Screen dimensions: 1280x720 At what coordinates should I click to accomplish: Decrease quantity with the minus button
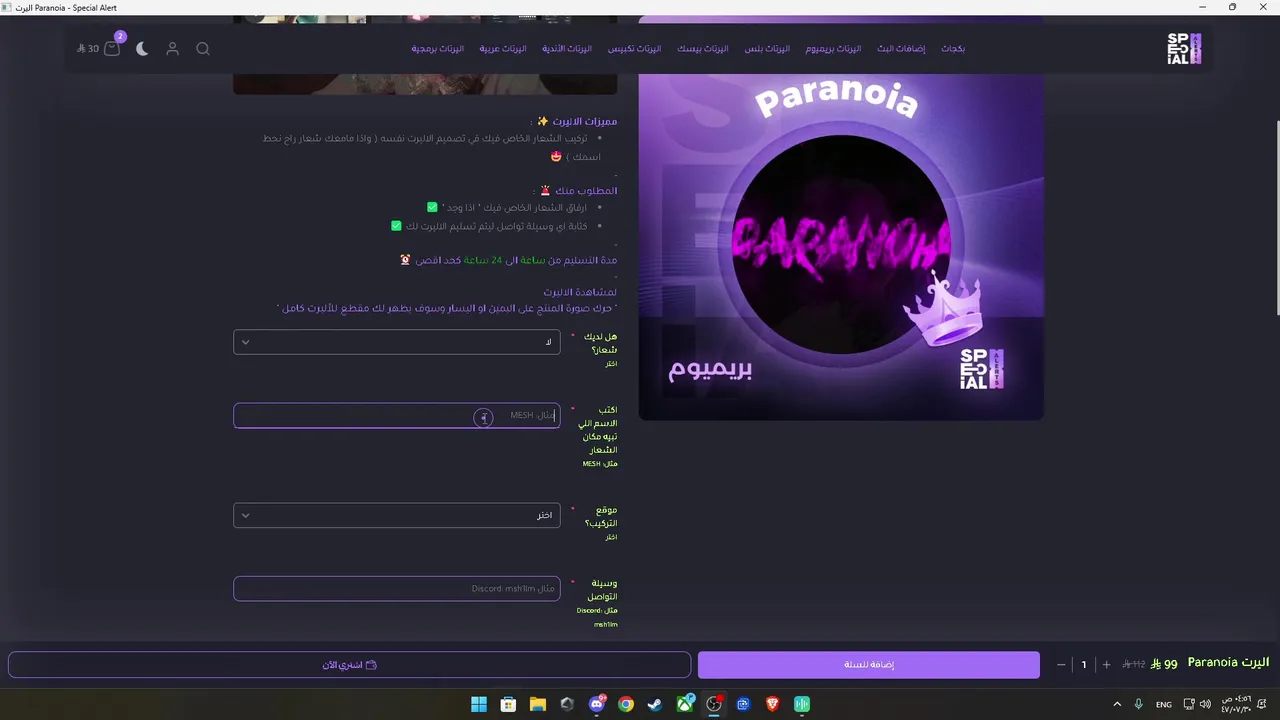click(1061, 665)
